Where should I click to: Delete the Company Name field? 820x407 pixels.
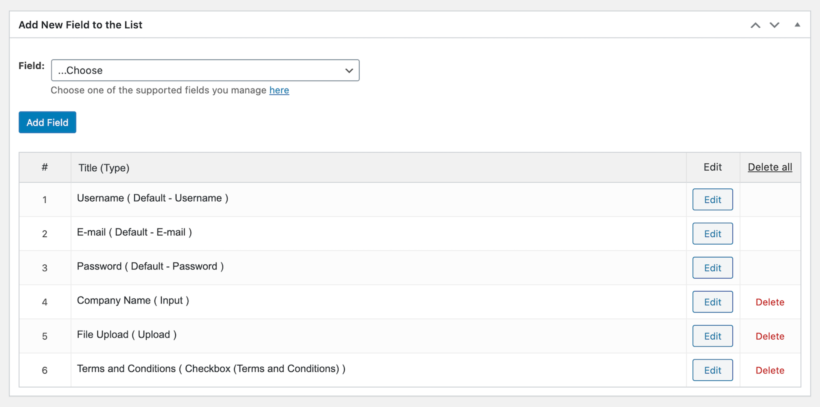770,302
